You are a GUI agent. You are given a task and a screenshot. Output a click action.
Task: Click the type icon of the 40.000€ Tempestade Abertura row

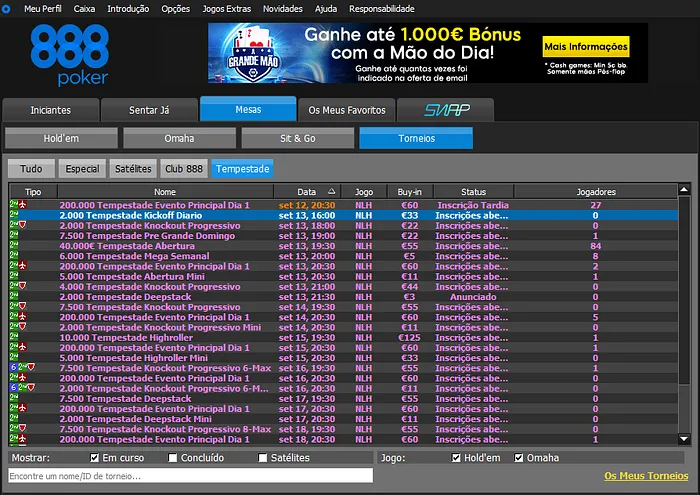point(14,245)
